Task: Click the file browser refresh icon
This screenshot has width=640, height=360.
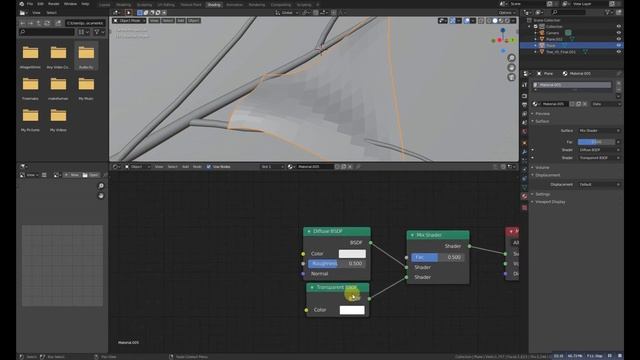Action: pyautogui.click(x=47, y=23)
